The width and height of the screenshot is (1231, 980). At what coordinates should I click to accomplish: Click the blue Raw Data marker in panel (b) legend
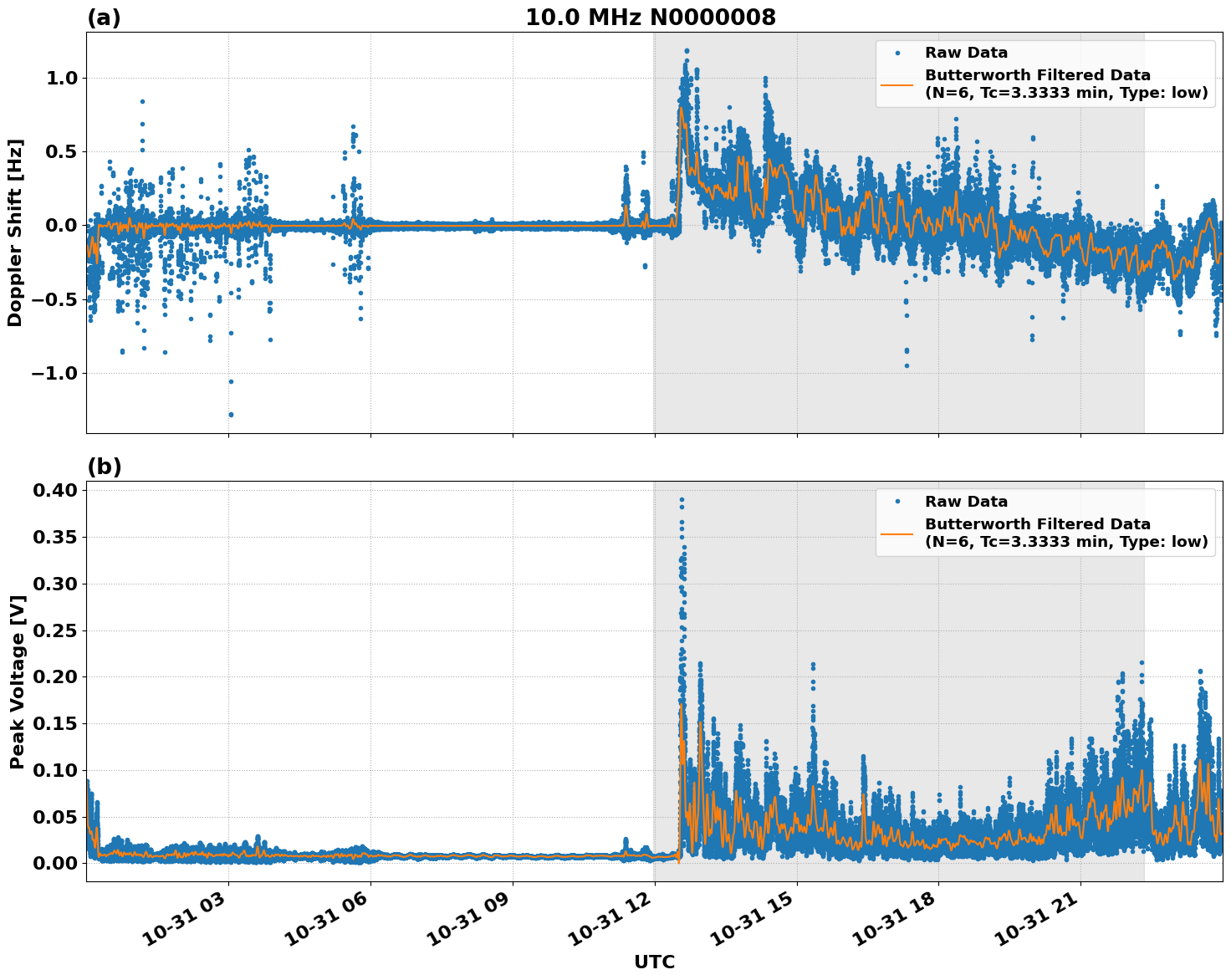coord(897,502)
